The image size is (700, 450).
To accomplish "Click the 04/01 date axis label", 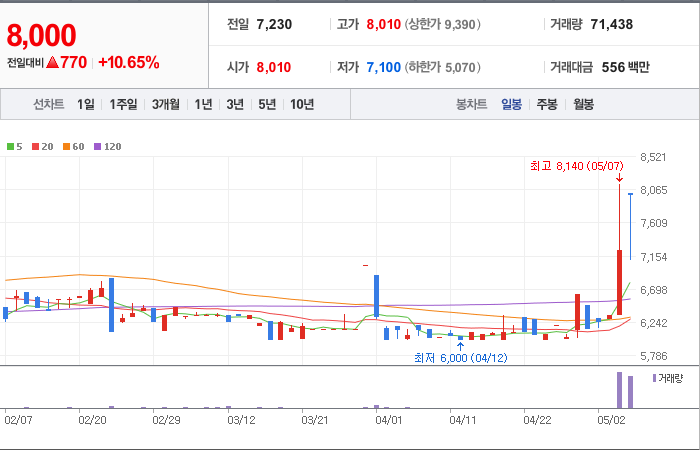I will [x=389, y=420].
